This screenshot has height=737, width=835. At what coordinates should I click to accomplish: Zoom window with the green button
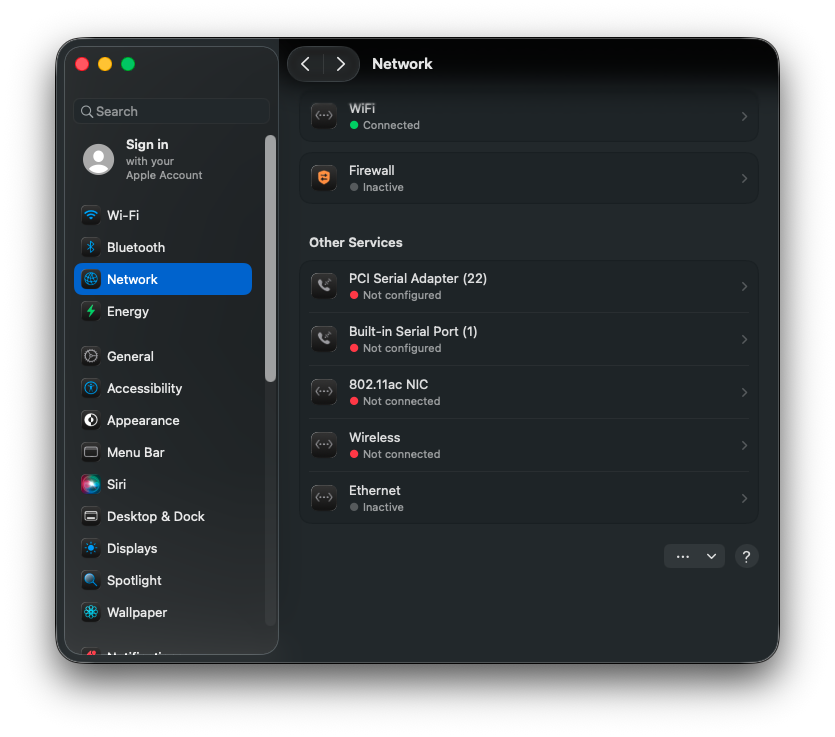point(128,64)
